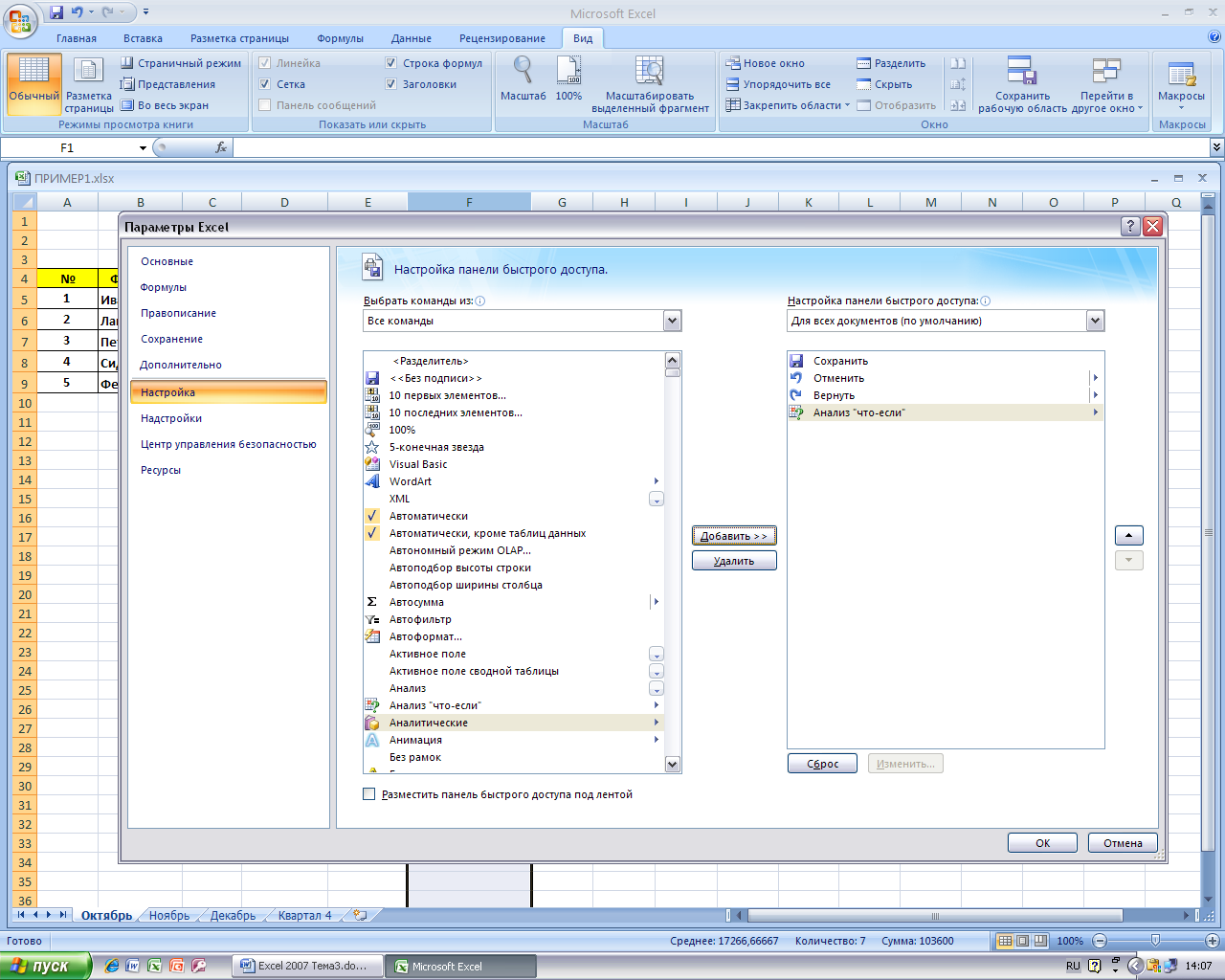Click Скрыть window command

click(x=884, y=84)
